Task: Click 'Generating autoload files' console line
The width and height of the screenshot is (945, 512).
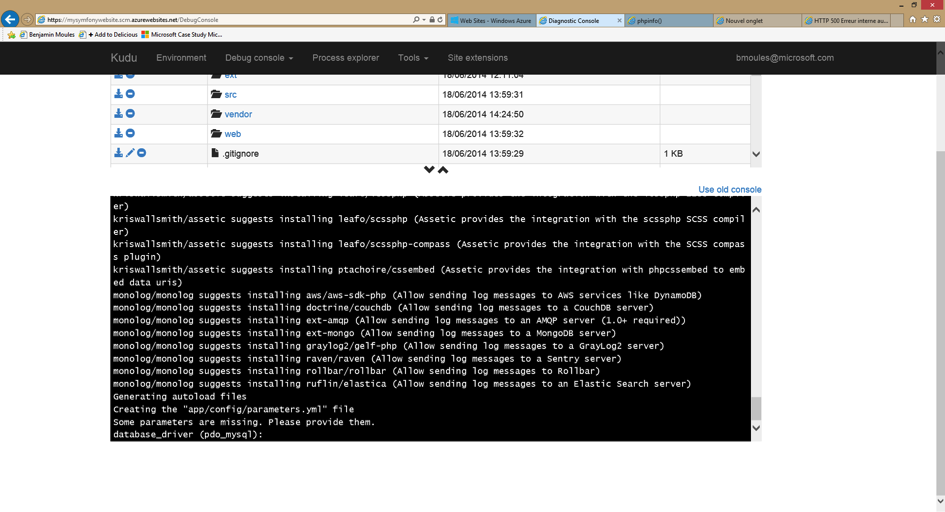Action: click(x=180, y=396)
